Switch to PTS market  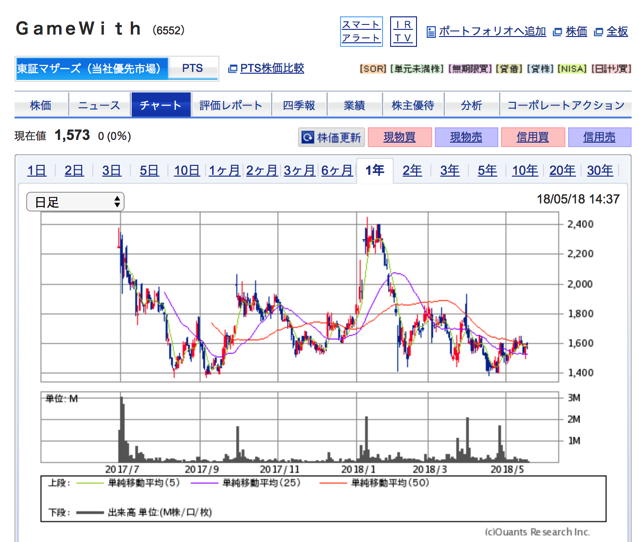pyautogui.click(x=193, y=68)
